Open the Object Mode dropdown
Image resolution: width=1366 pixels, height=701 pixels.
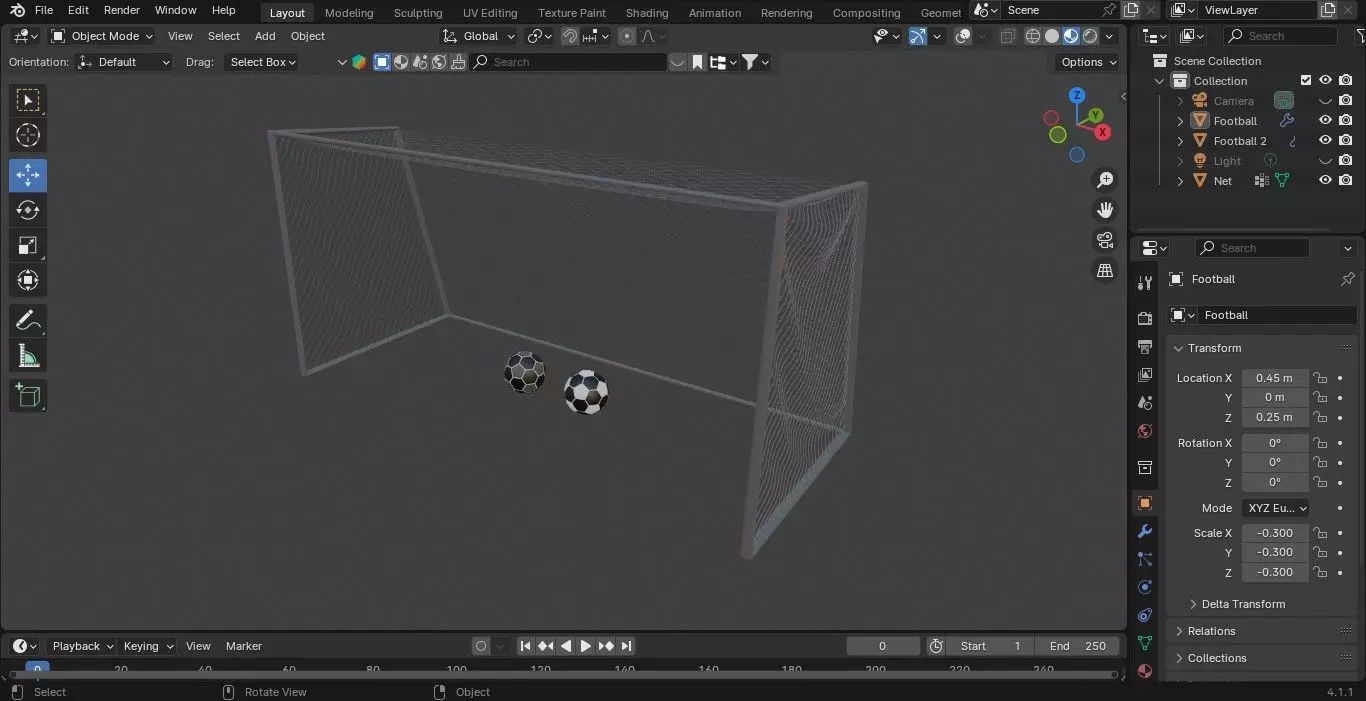(x=102, y=36)
